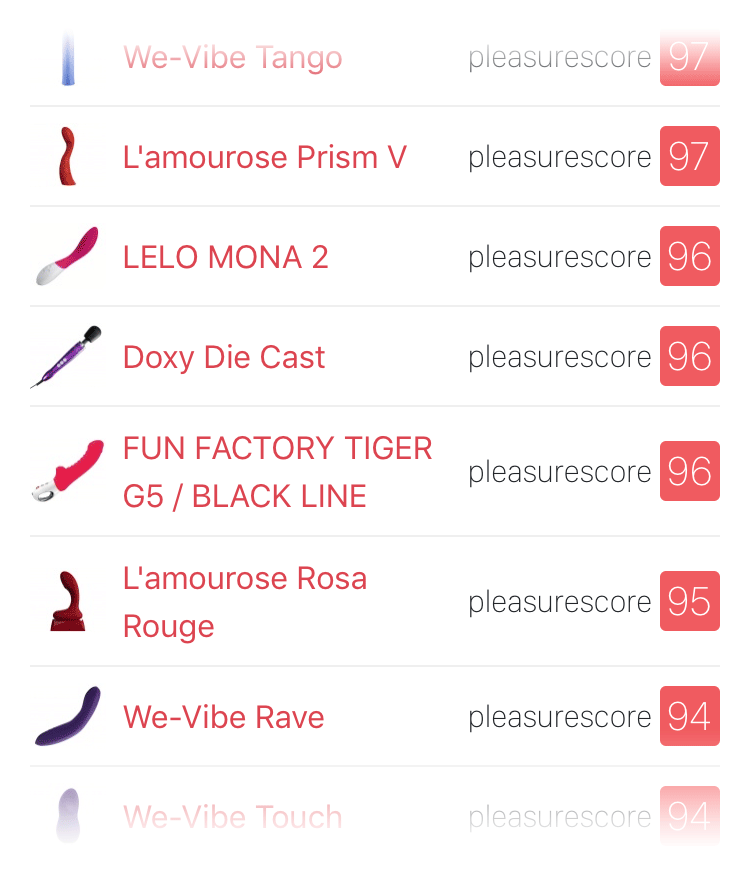Open the We-Vibe Touch link
The height and width of the screenshot is (878, 750).
click(x=232, y=816)
